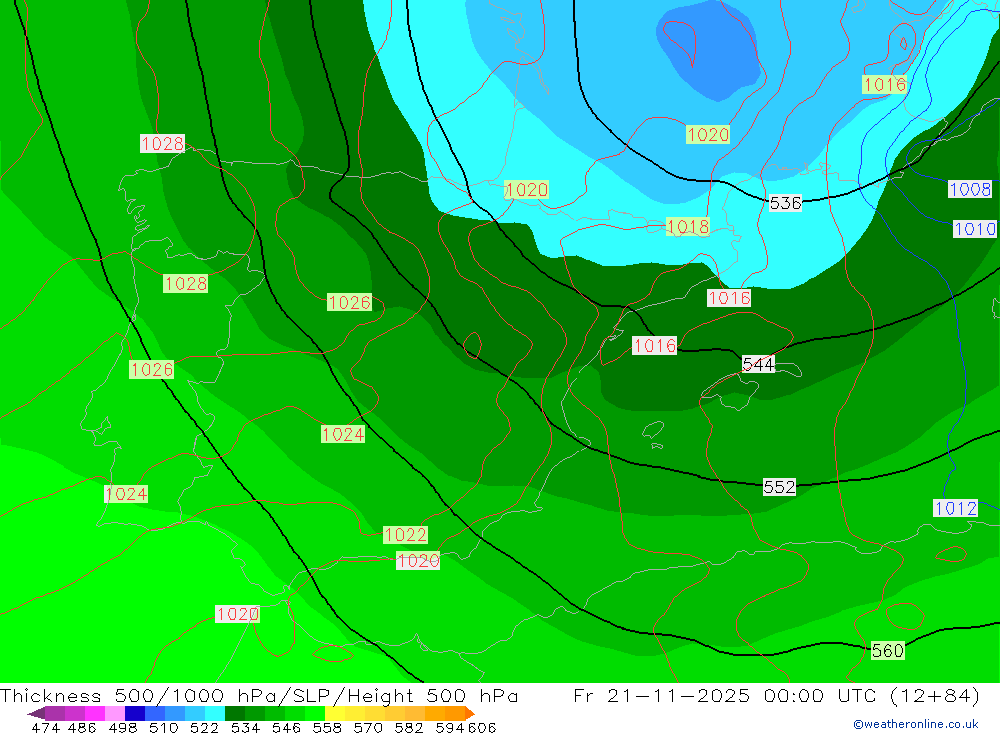Click the legend value 606
This screenshot has height=733, width=1000.
482,727
